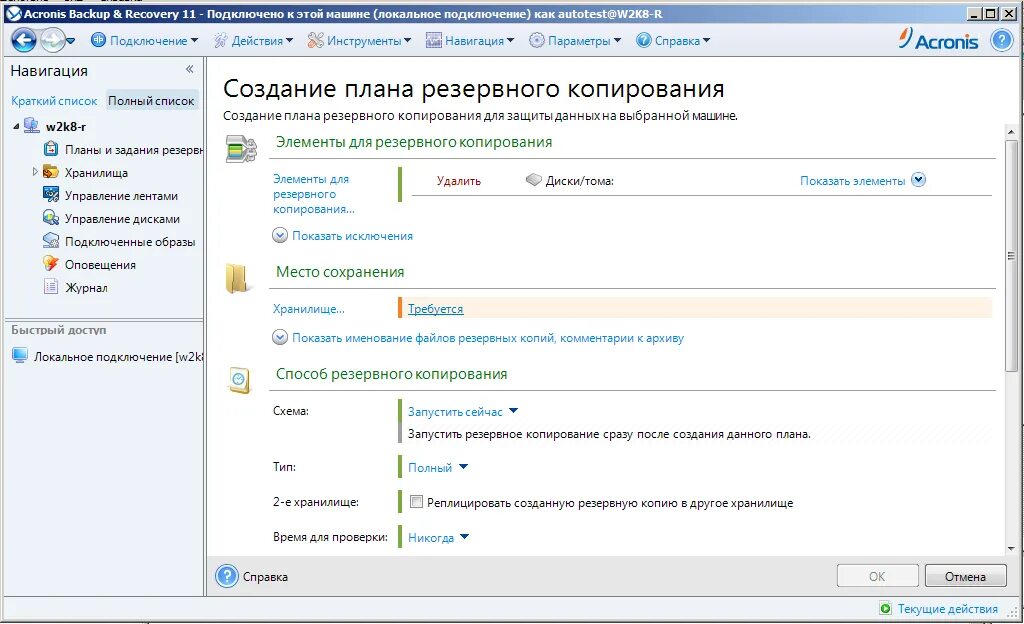This screenshot has height=624, width=1024.
Task: Click the Способ резервного копирования clock icon
Action: pos(239,381)
